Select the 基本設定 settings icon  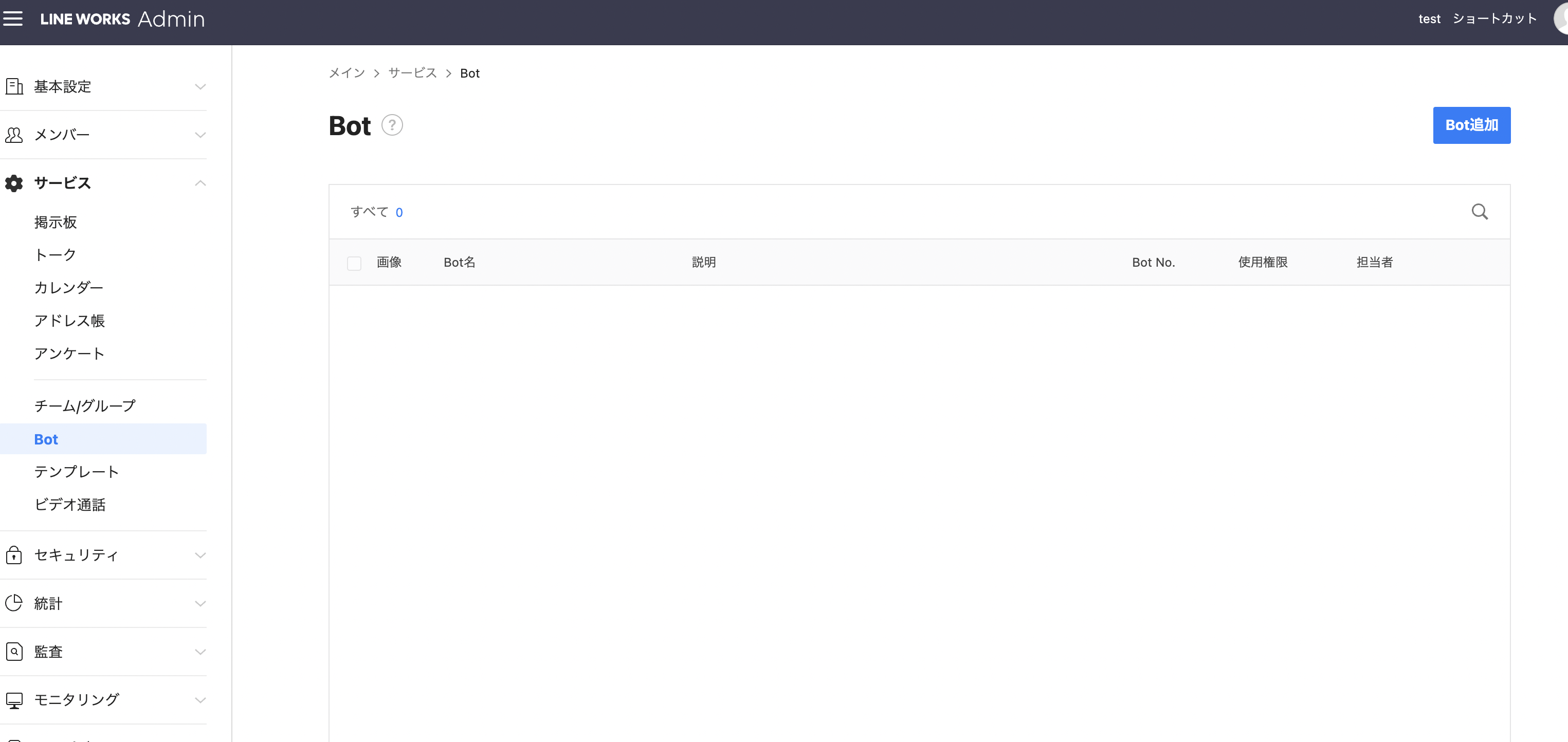pyautogui.click(x=14, y=86)
